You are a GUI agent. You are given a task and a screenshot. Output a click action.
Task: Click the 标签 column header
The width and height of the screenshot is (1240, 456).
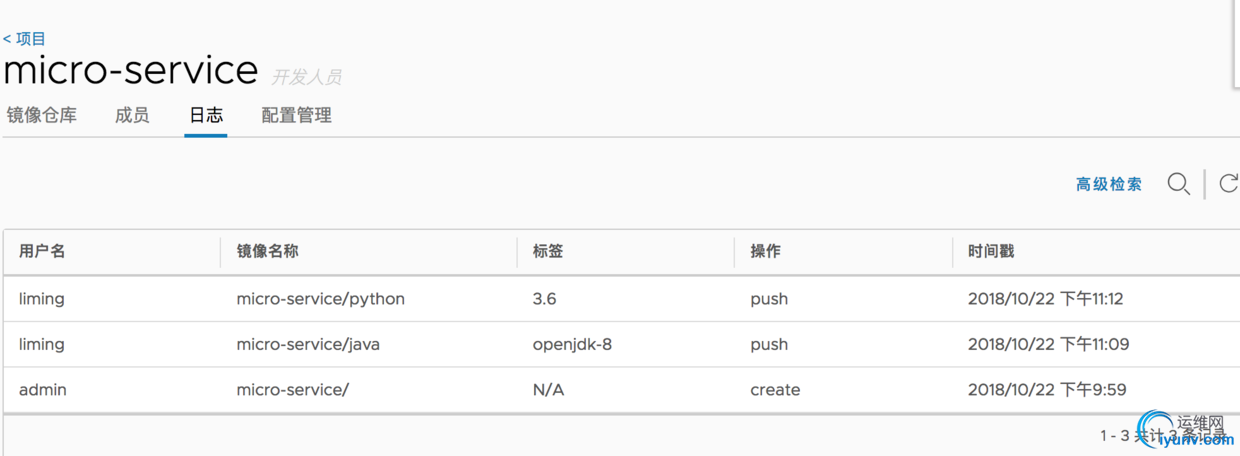(548, 251)
